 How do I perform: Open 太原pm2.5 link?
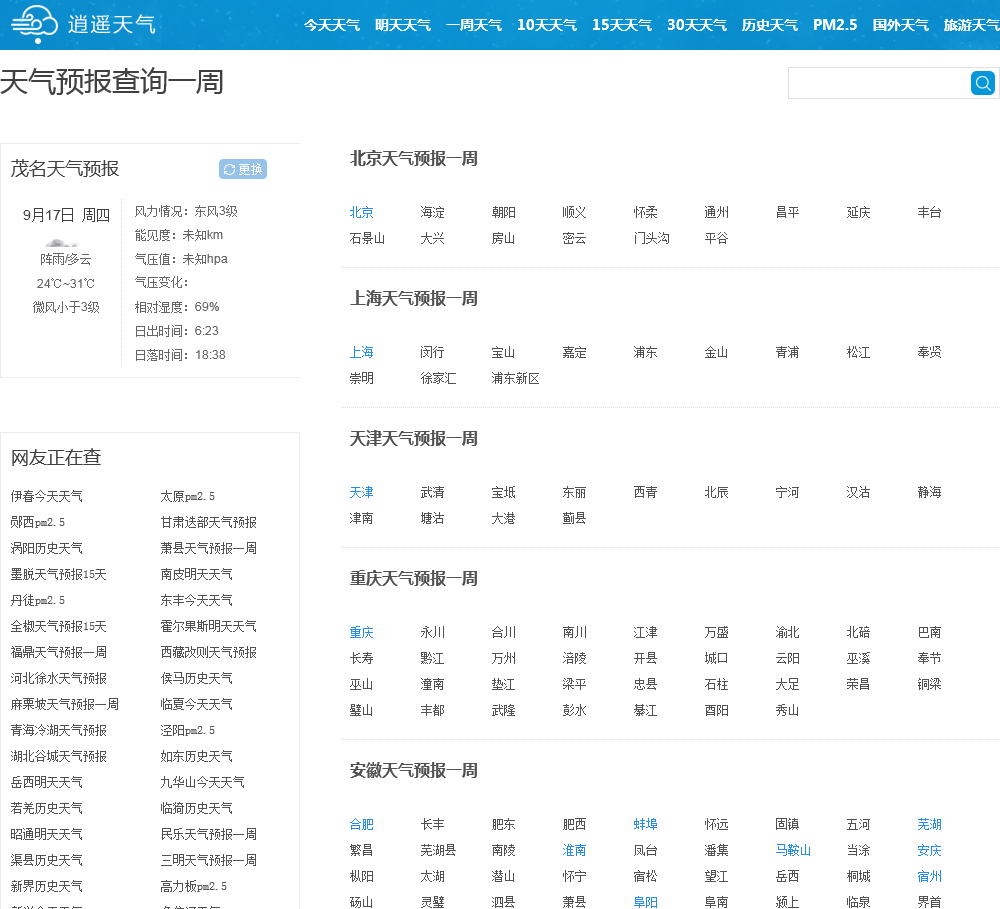pos(188,496)
